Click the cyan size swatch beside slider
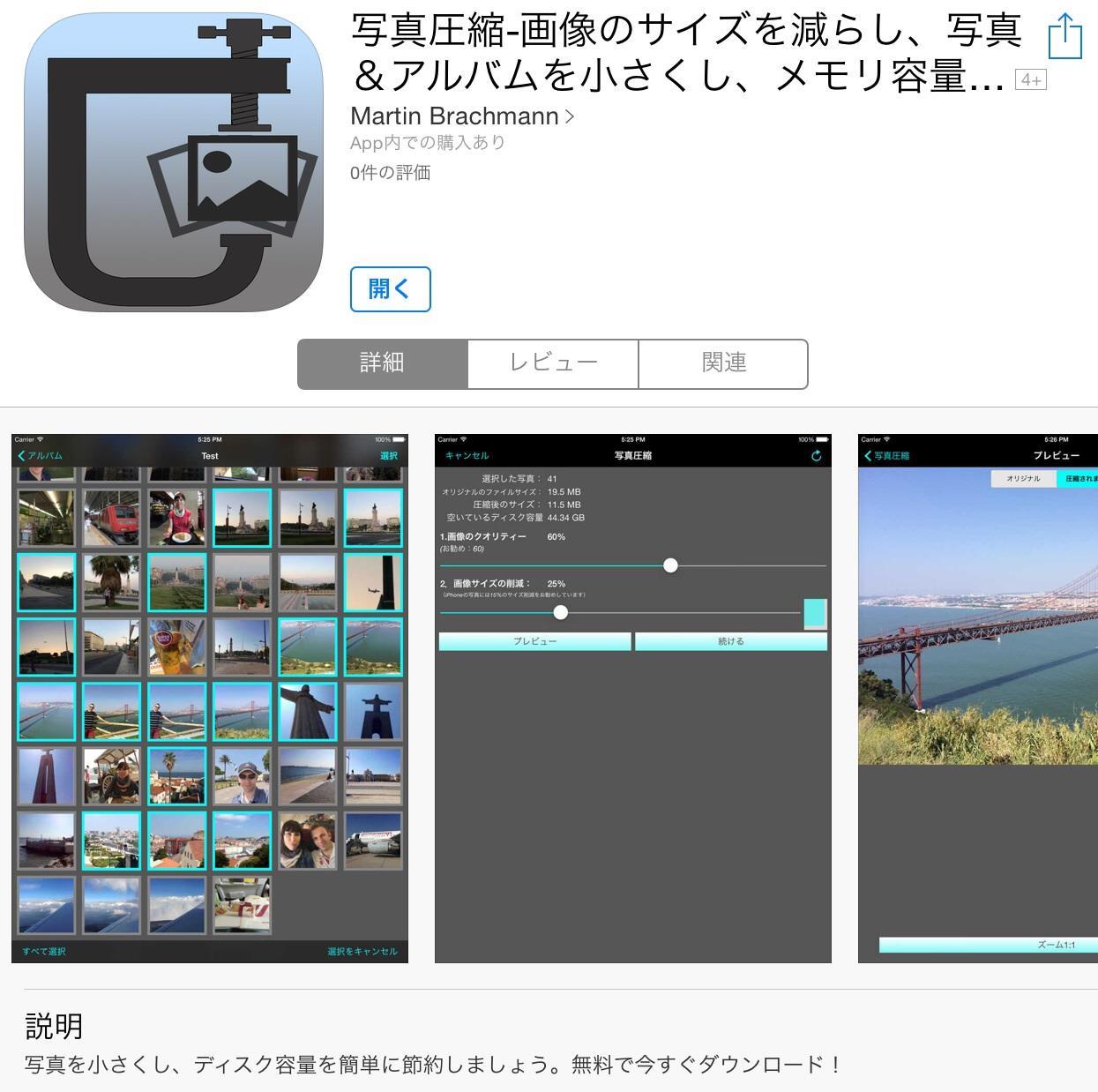The image size is (1098, 1092). [x=815, y=613]
